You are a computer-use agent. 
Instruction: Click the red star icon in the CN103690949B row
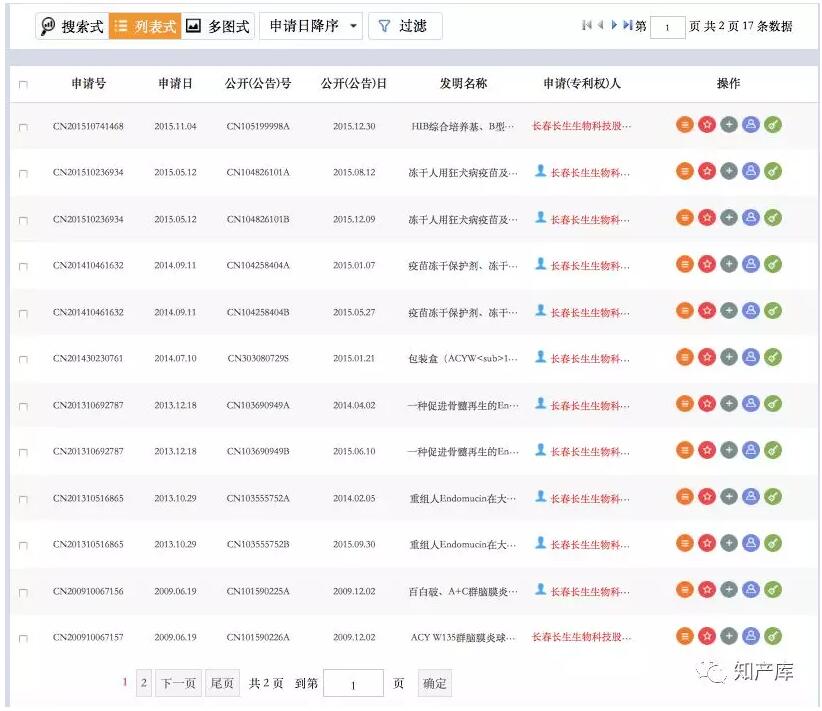pyautogui.click(x=707, y=450)
